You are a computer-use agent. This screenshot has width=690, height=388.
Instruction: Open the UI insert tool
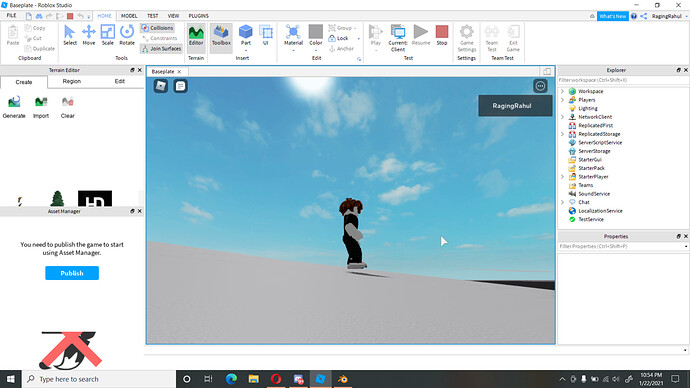tap(265, 35)
